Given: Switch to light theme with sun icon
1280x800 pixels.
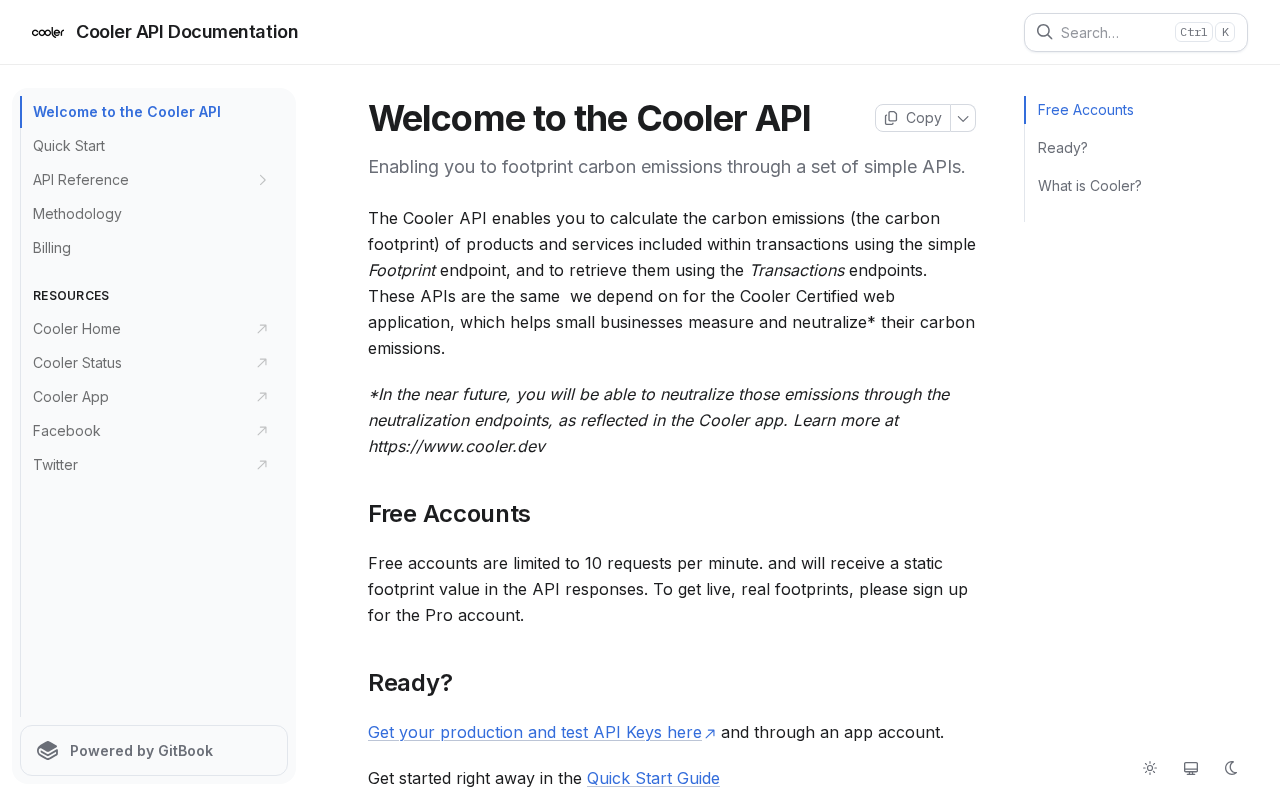Looking at the screenshot, I should pos(1150,768).
